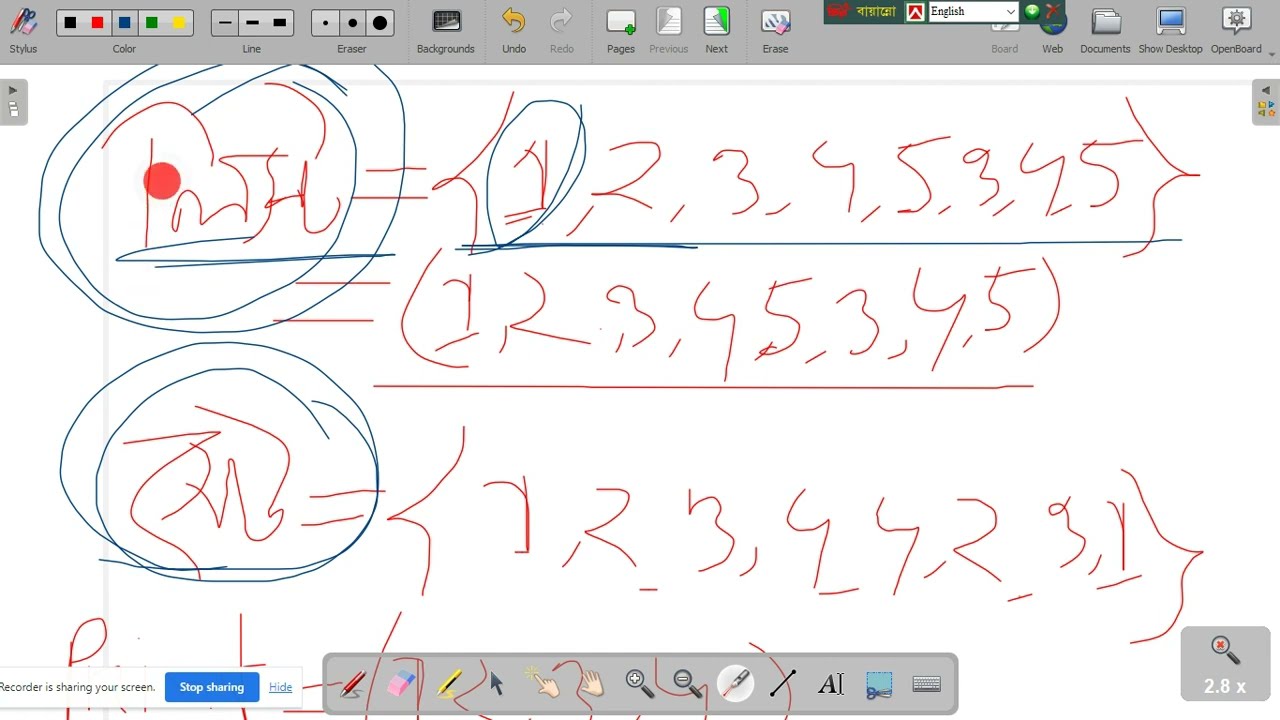
Task: Select the Interact with items finger tool
Action: tap(544, 684)
